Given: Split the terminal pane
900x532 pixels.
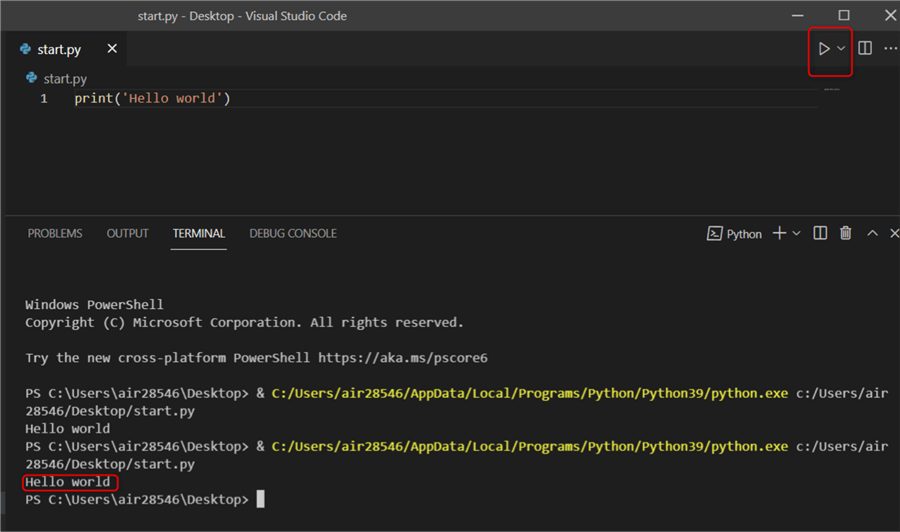Looking at the screenshot, I should coord(820,233).
